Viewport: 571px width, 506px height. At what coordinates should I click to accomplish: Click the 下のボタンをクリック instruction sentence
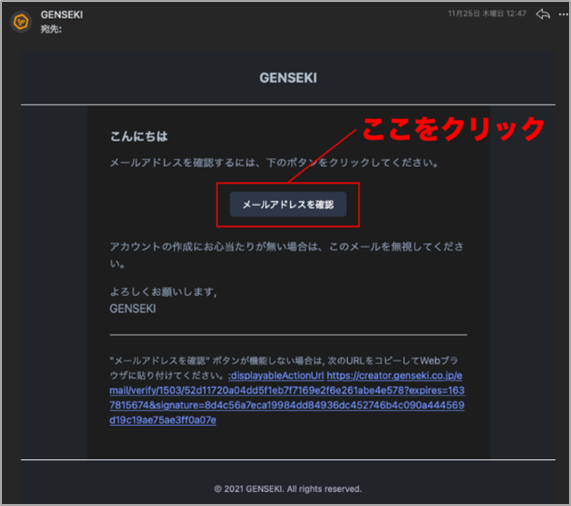click(x=274, y=163)
